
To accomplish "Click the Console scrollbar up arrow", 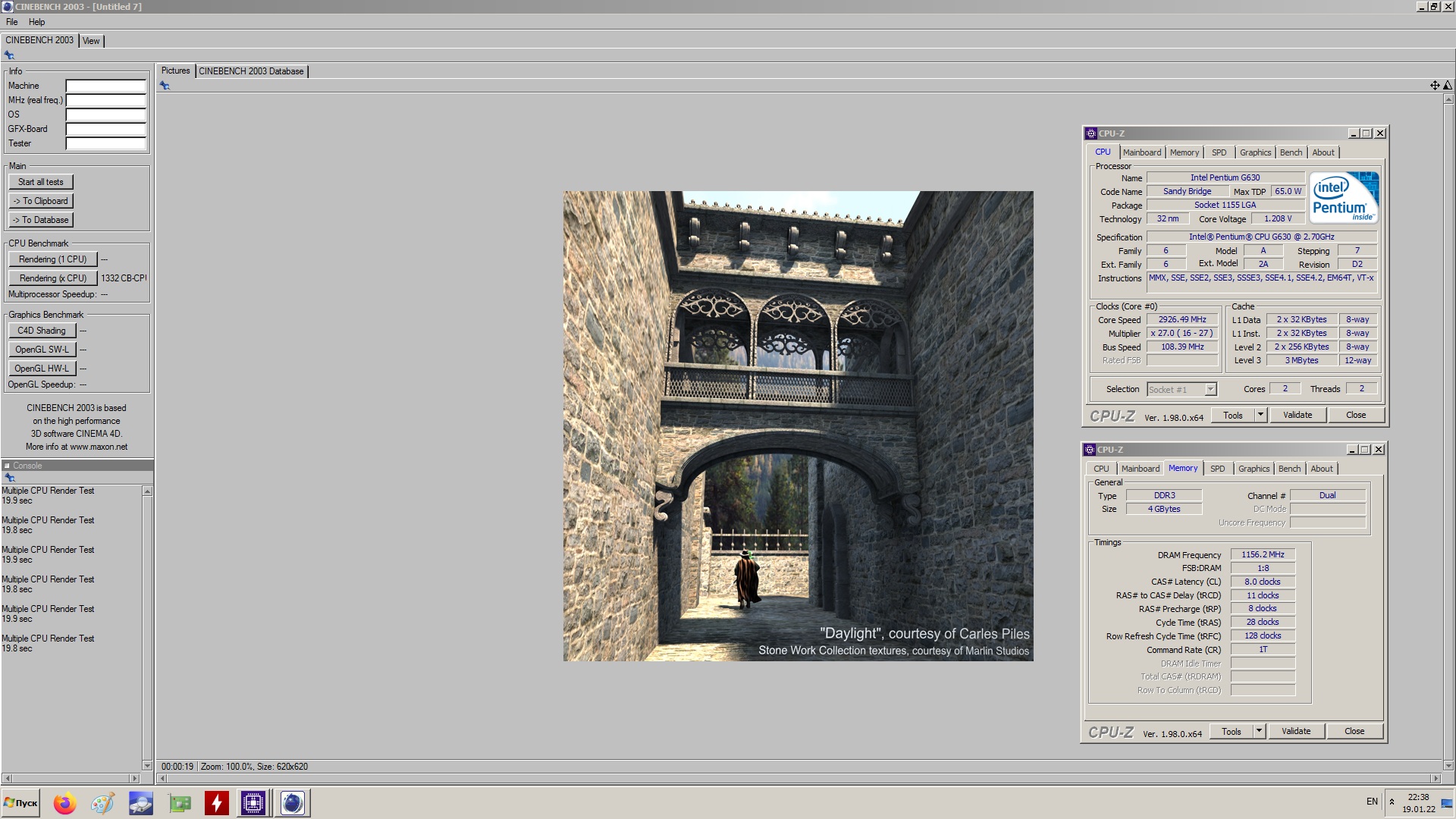I will (x=147, y=491).
